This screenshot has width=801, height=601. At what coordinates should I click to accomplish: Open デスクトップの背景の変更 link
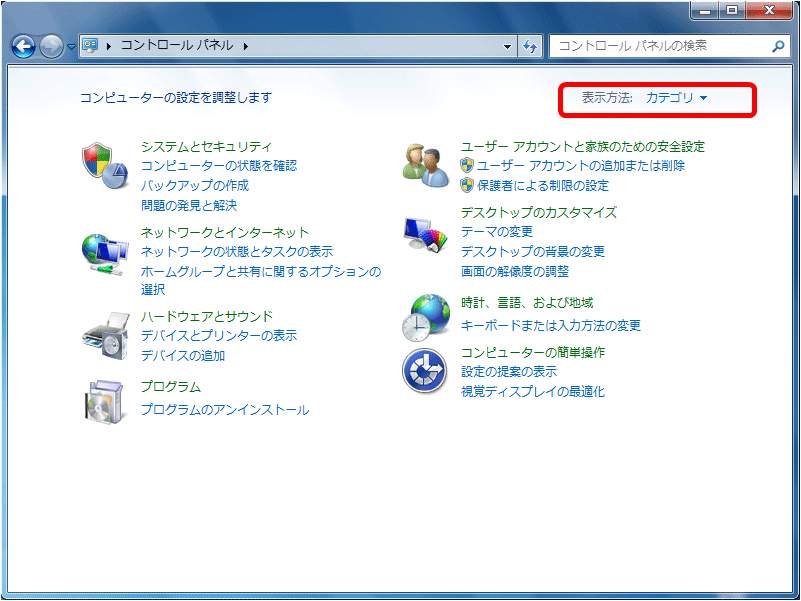(x=533, y=251)
